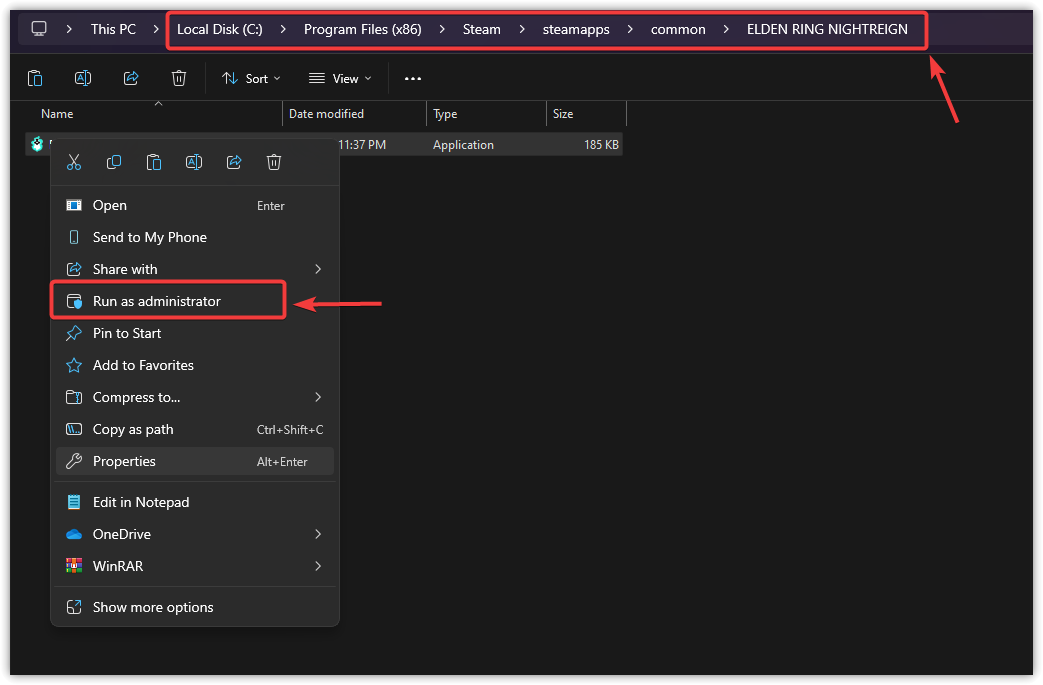Screen dimensions: 1043x685
Task: Click the Cut icon in context menu
Action: coord(74,162)
